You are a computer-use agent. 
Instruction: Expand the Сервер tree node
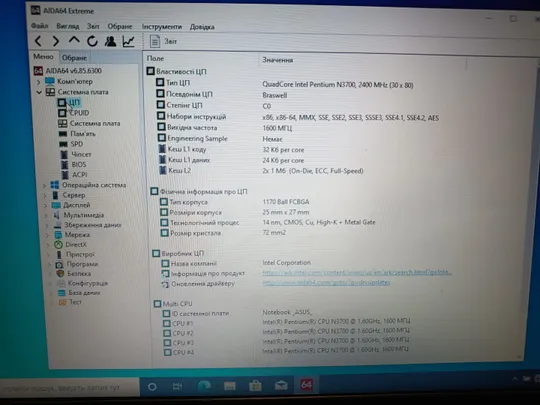click(45, 196)
